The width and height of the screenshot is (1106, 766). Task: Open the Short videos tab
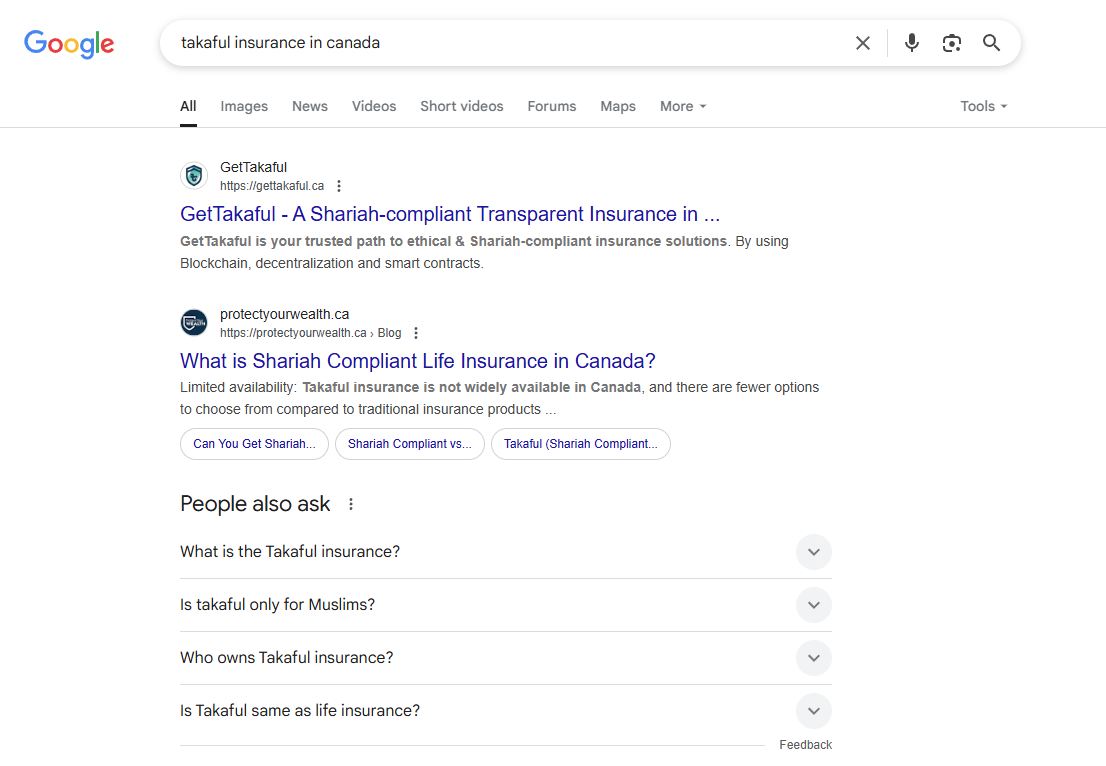point(462,107)
